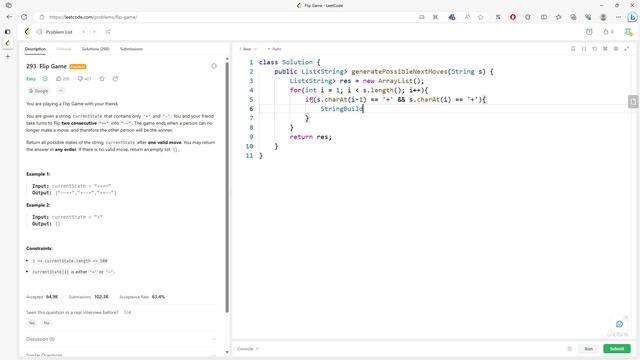Open the Auto editor mode dropdown

click(275, 49)
